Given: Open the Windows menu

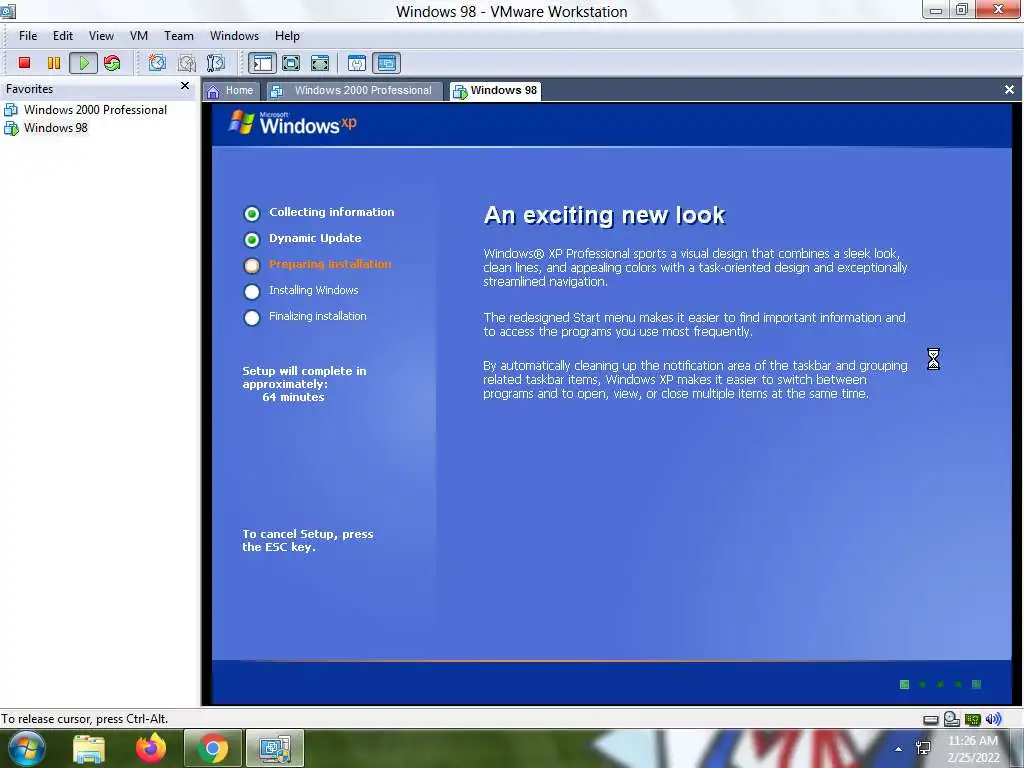Looking at the screenshot, I should 234,36.
